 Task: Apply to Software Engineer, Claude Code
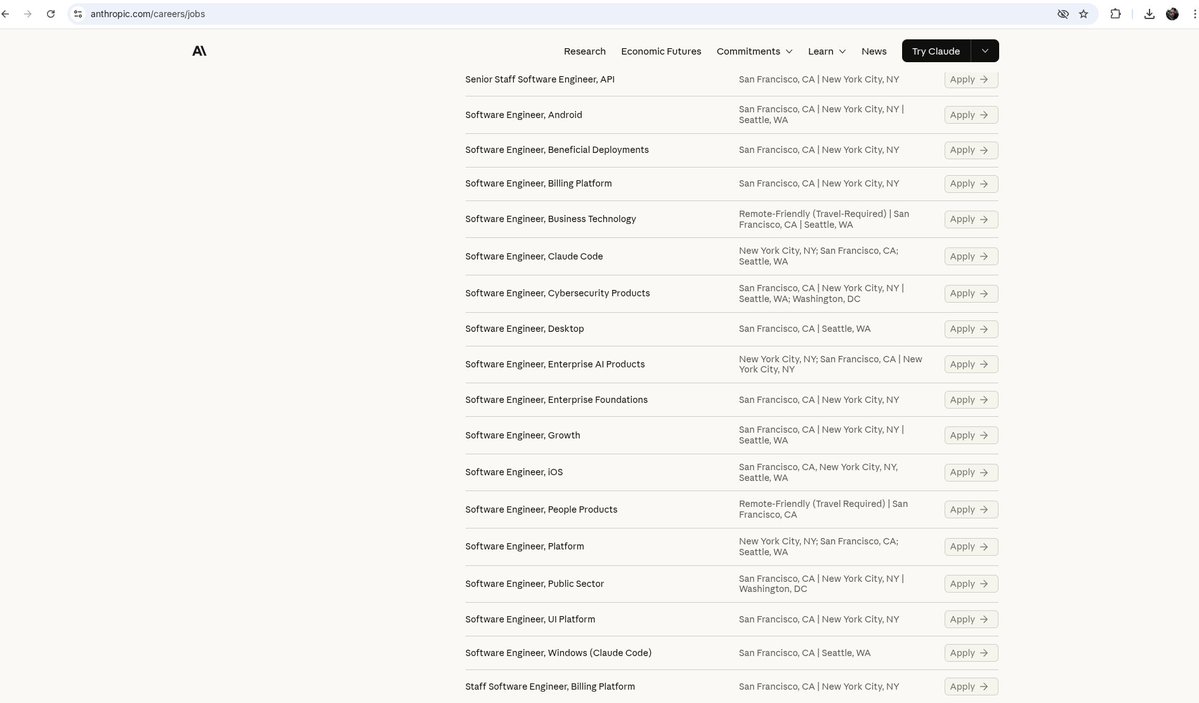pos(970,256)
